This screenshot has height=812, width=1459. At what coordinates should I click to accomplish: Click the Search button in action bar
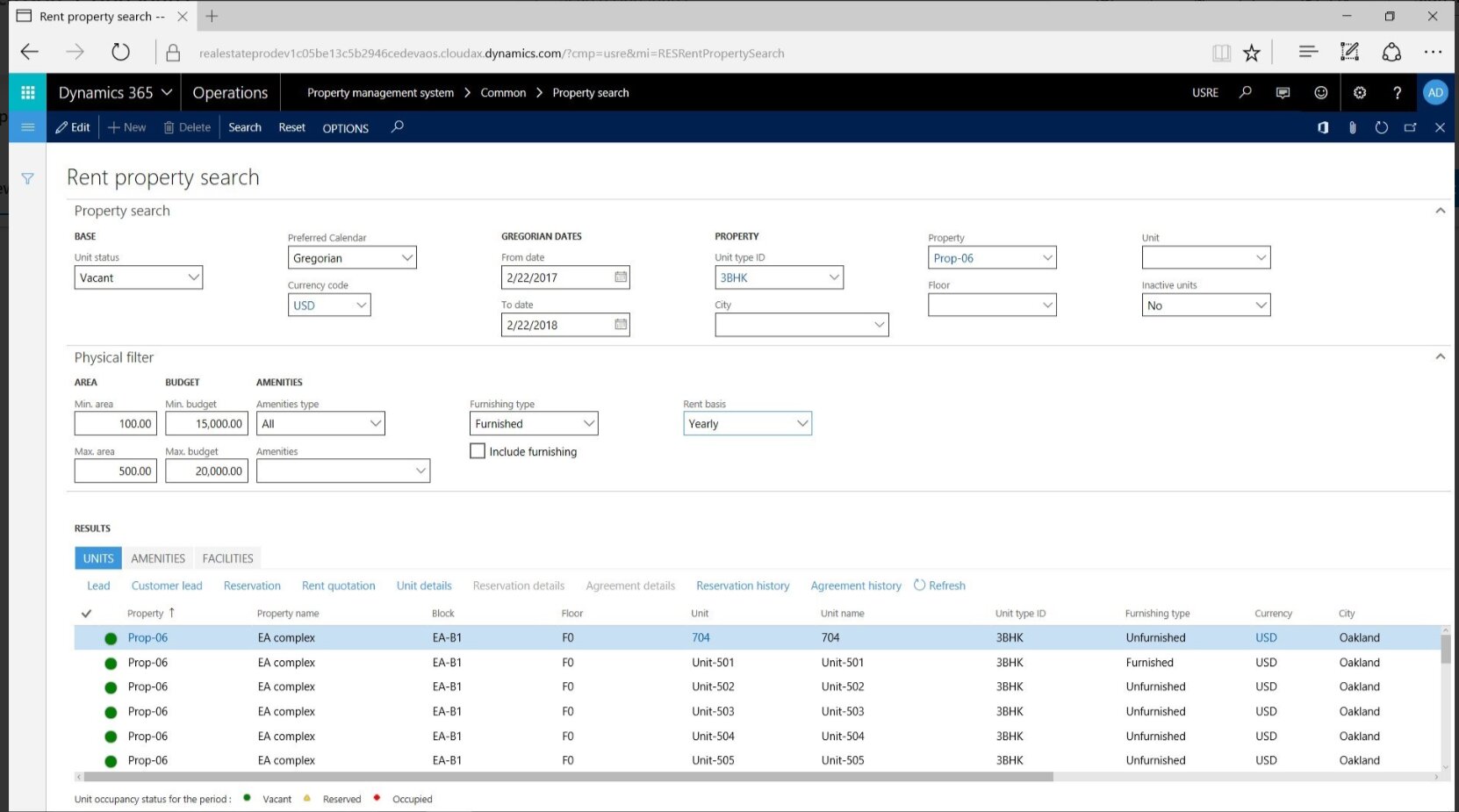pyautogui.click(x=245, y=127)
